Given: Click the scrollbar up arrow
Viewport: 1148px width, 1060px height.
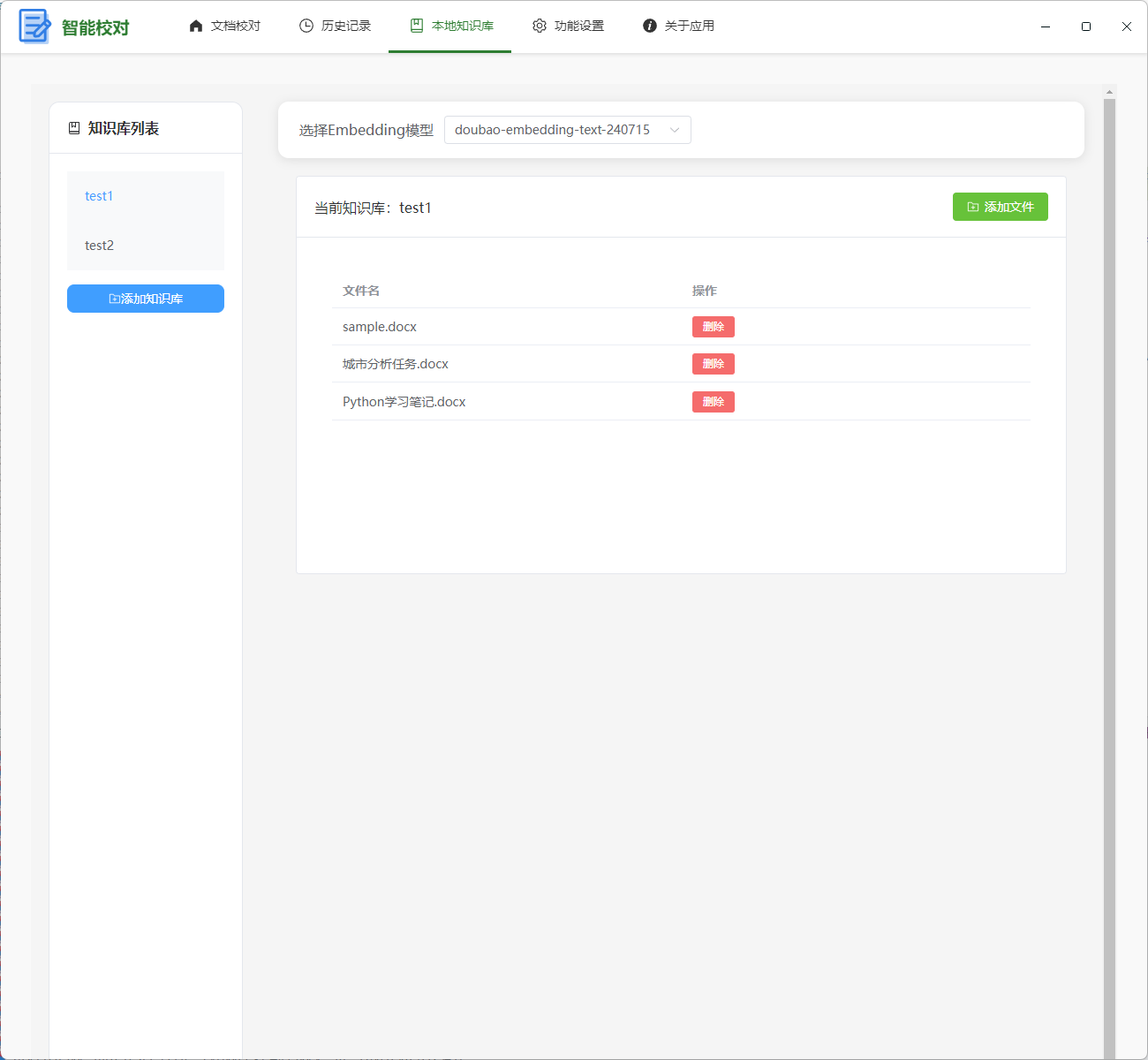Looking at the screenshot, I should 1110,91.
